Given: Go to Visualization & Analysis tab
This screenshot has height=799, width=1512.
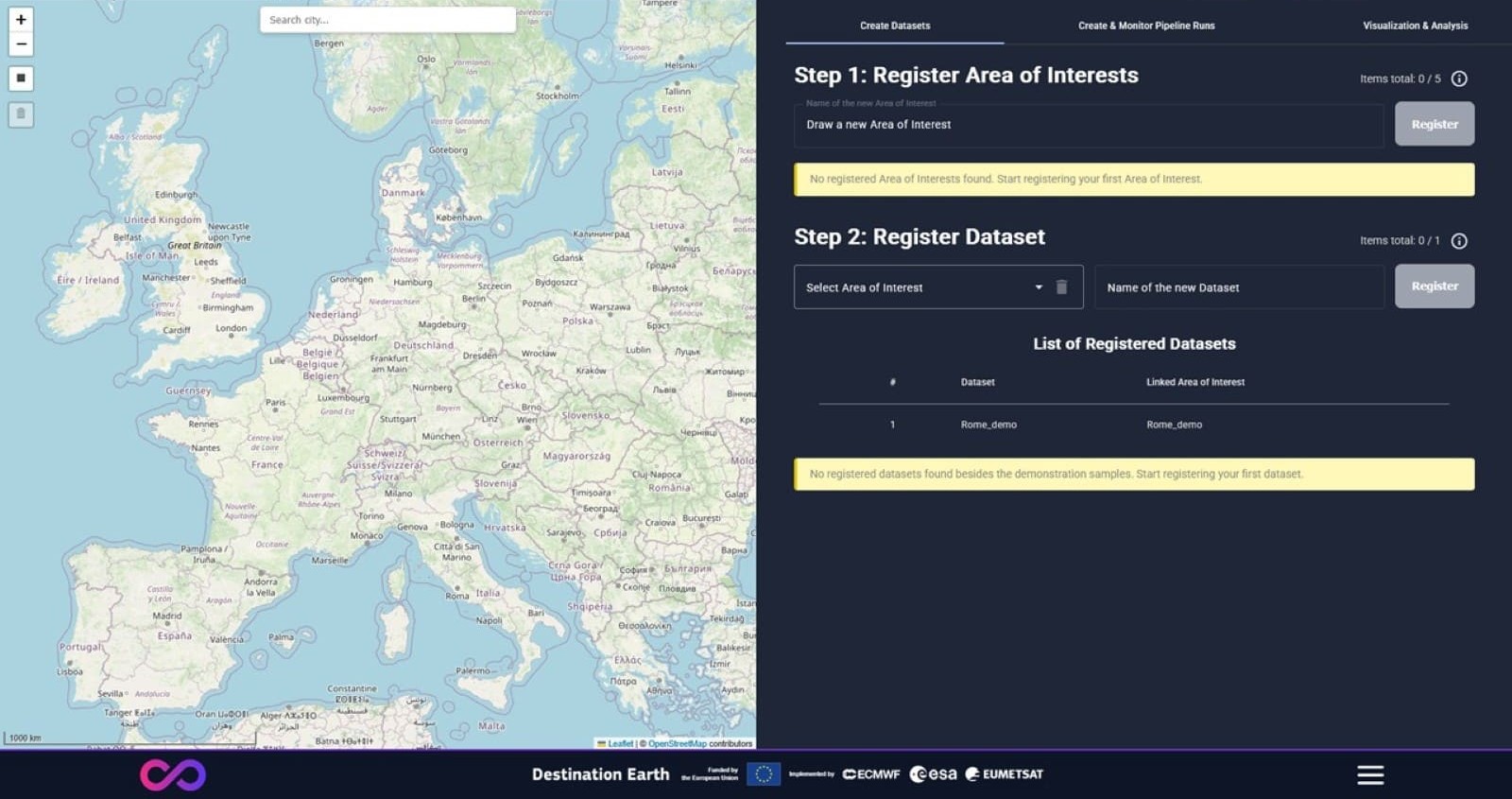Looking at the screenshot, I should pyautogui.click(x=1415, y=26).
